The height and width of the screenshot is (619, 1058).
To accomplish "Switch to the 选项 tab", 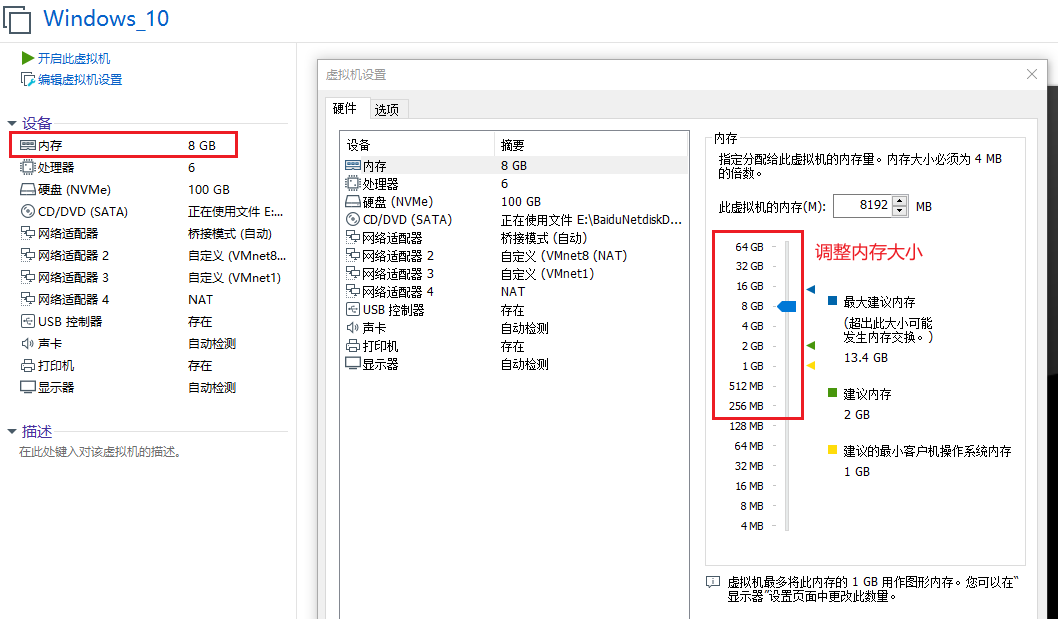I will tap(387, 109).
